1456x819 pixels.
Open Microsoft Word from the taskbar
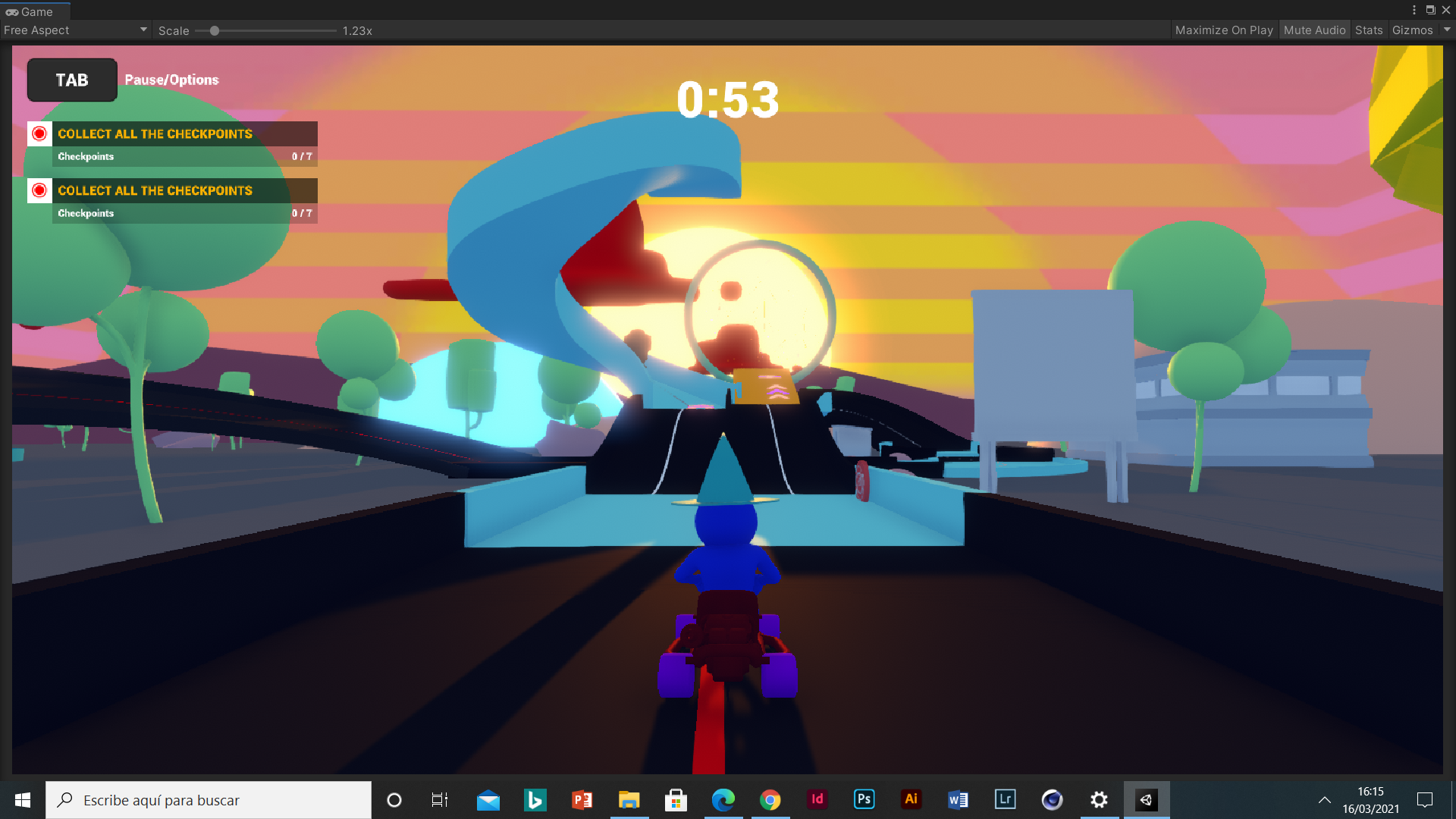(958, 799)
